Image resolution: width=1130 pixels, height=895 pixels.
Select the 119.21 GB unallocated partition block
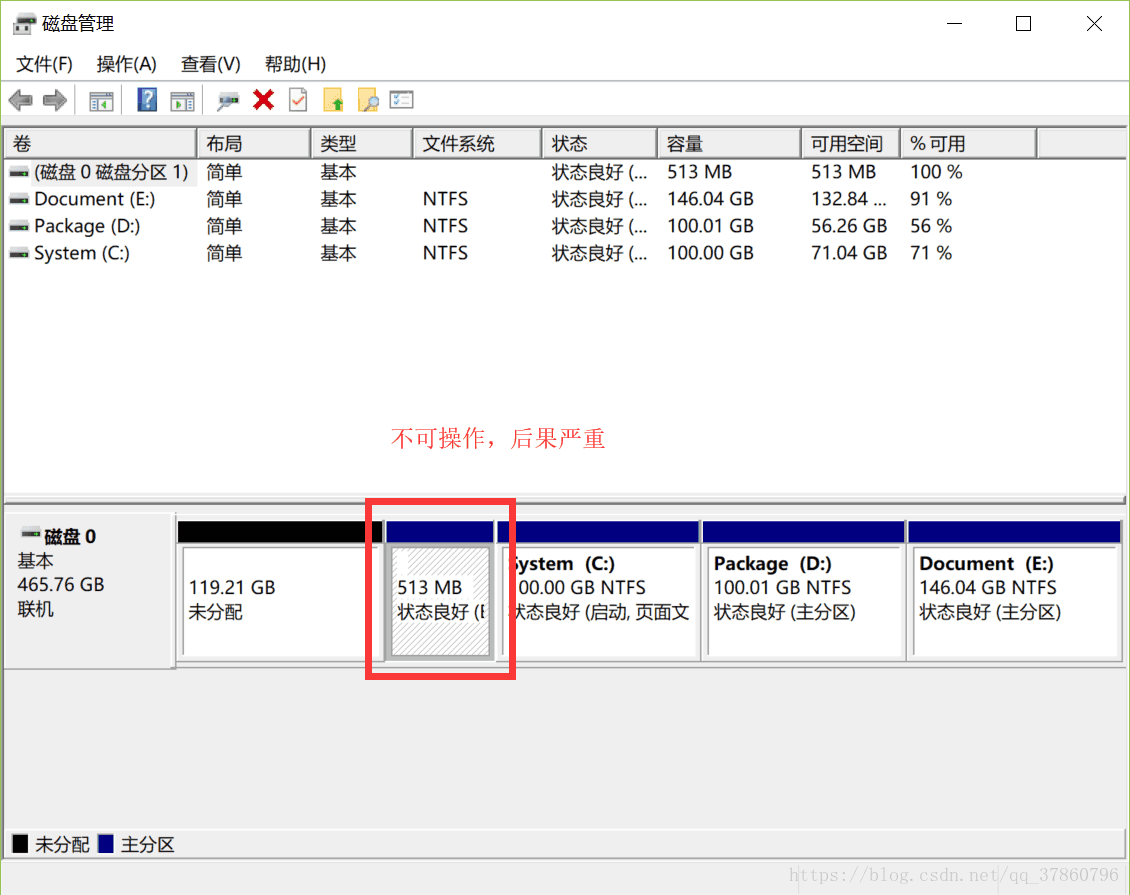click(280, 591)
